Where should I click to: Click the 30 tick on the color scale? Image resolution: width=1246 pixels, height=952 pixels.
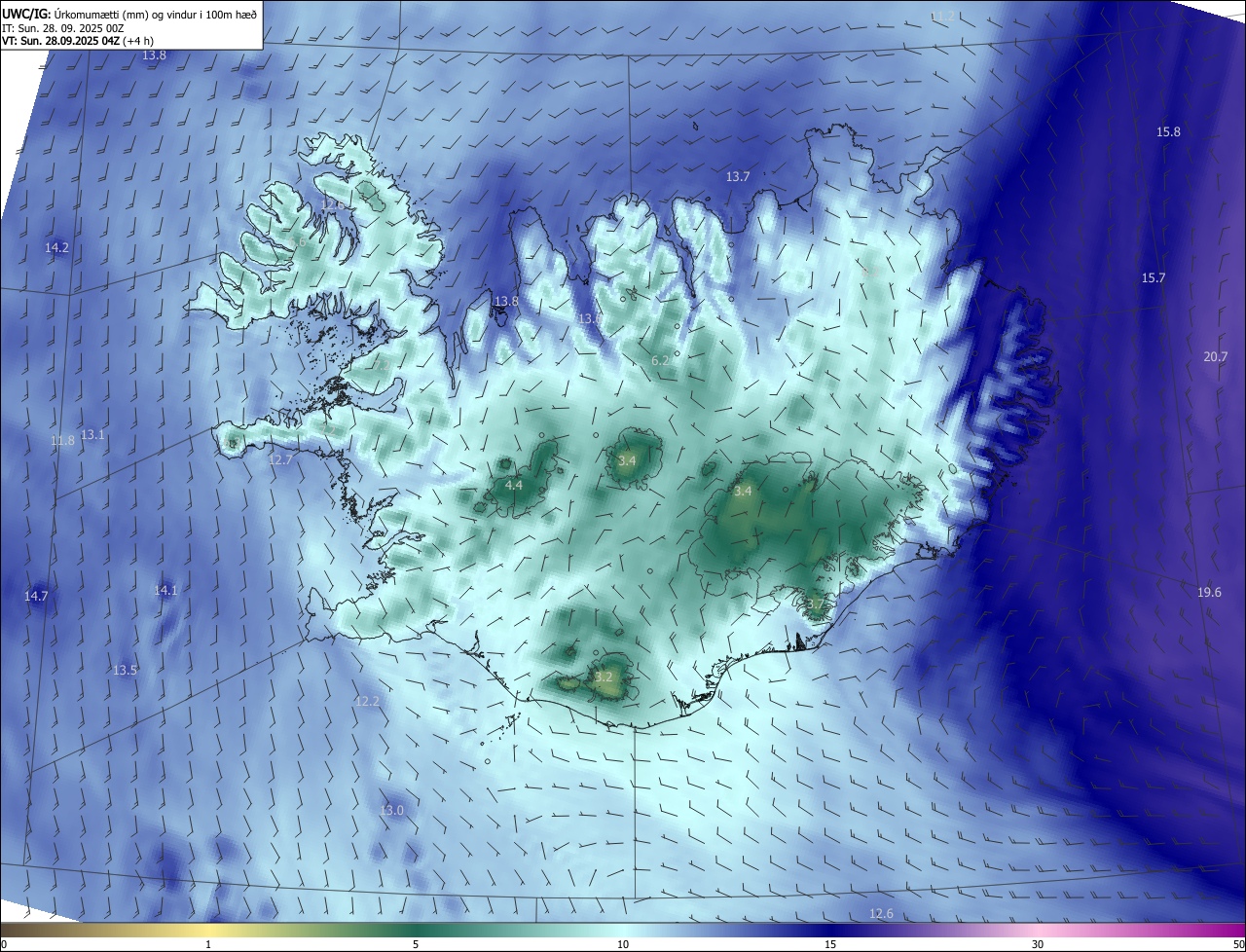(1038, 944)
